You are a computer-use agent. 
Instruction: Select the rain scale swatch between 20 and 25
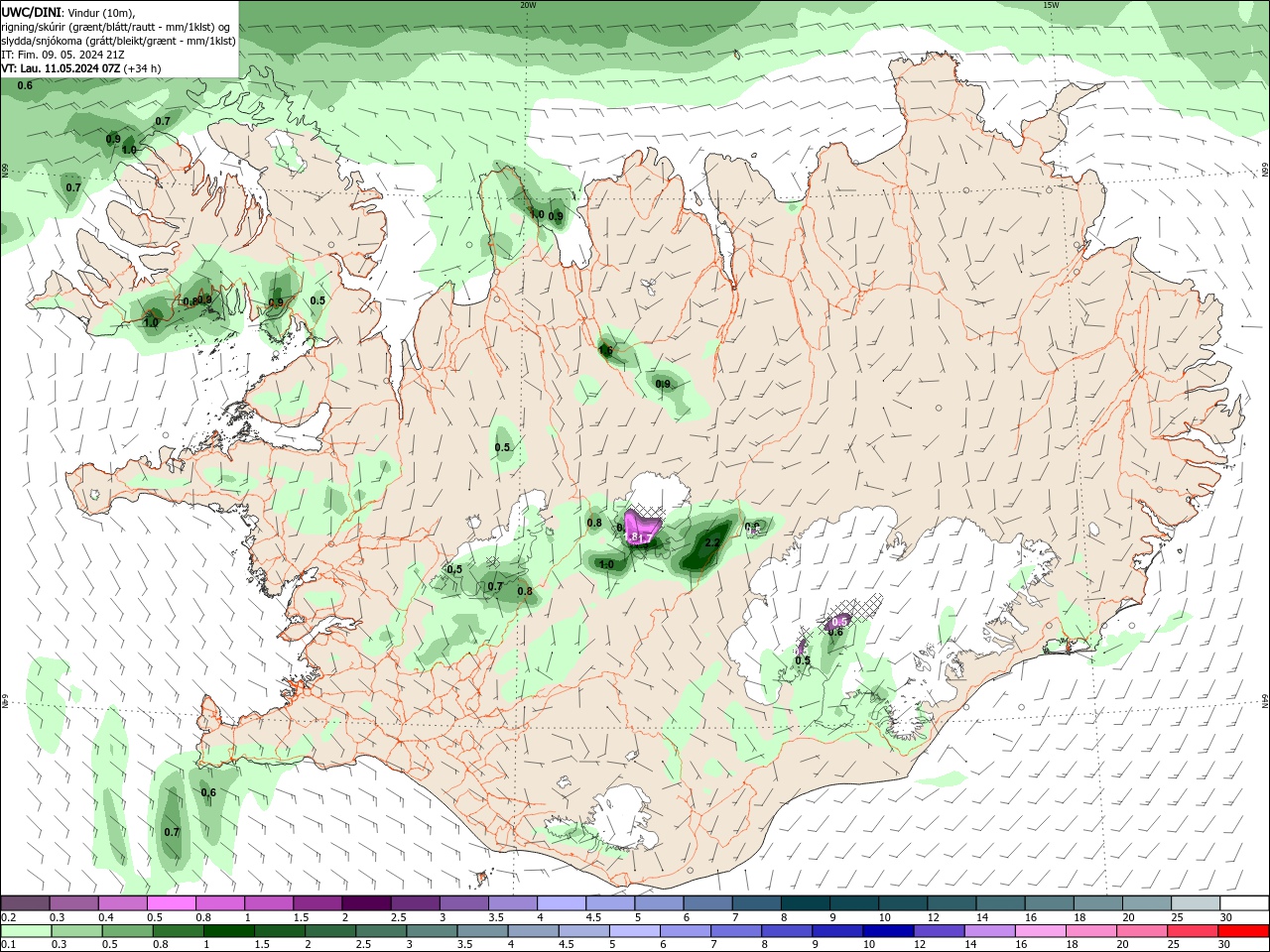(1142, 931)
